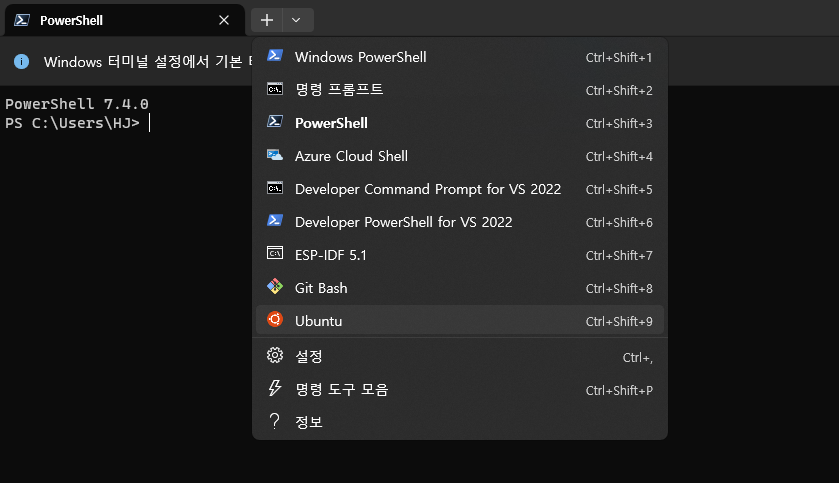Click the question mark info icon
Image resolution: width=839 pixels, height=483 pixels.
pos(274,421)
